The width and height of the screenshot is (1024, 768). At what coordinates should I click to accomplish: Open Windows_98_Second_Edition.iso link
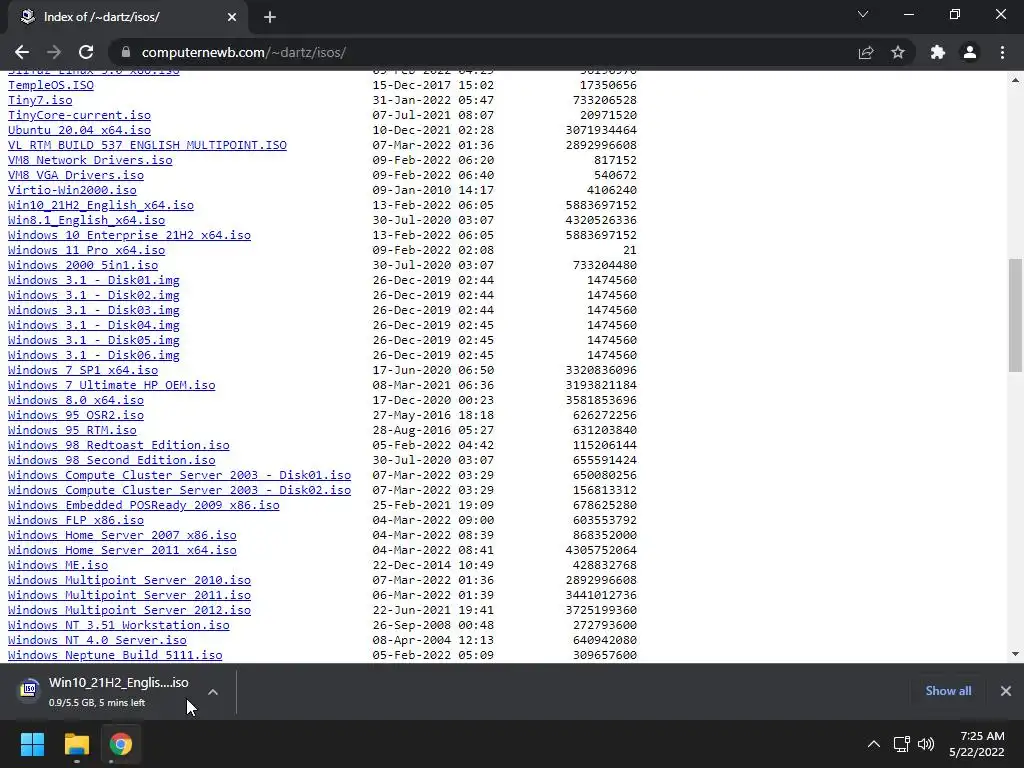[x=112, y=460]
